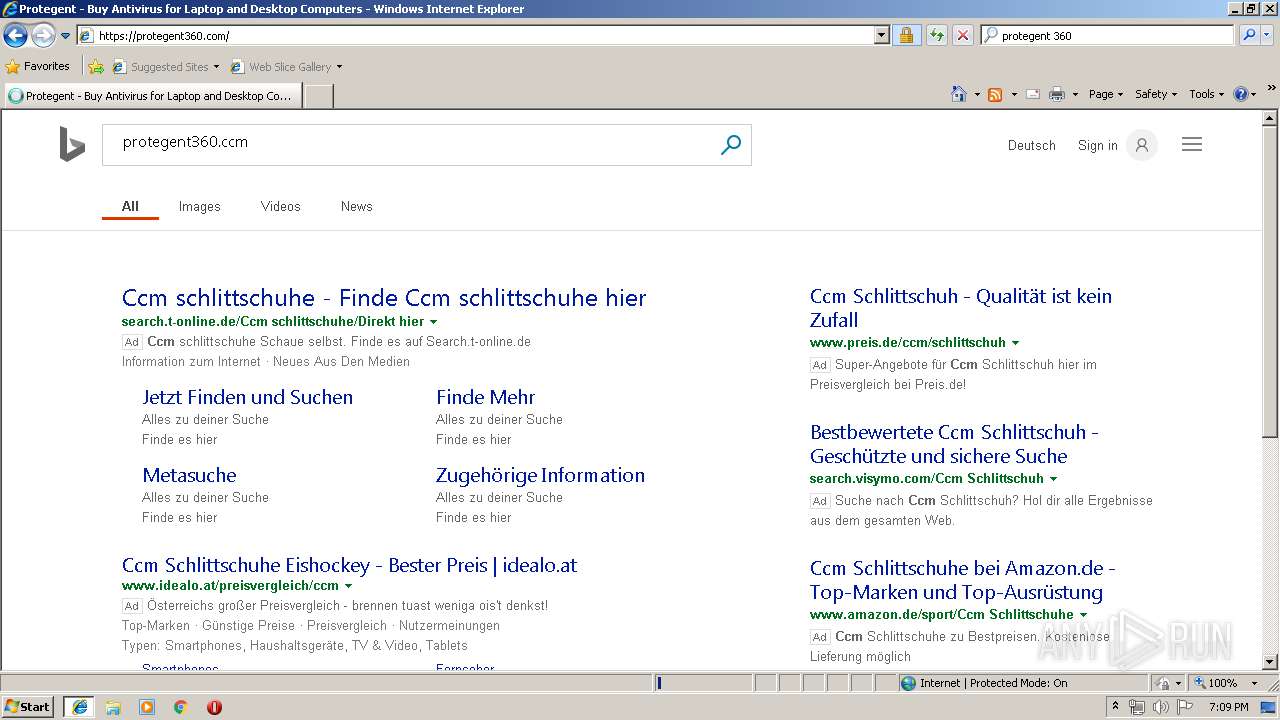Open the Safety menu

click(1156, 94)
